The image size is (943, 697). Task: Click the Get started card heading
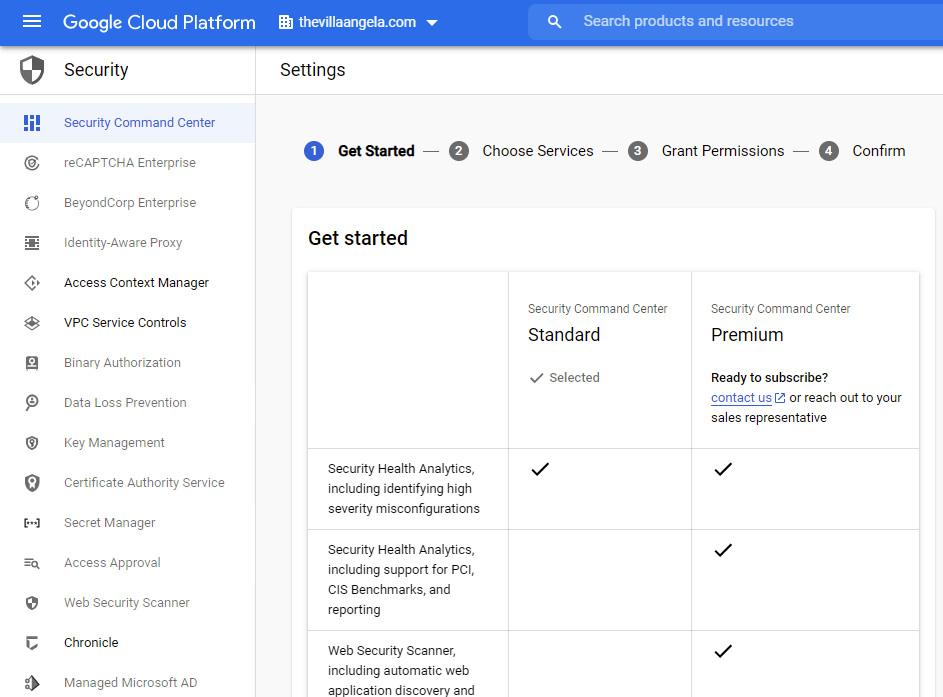click(358, 238)
